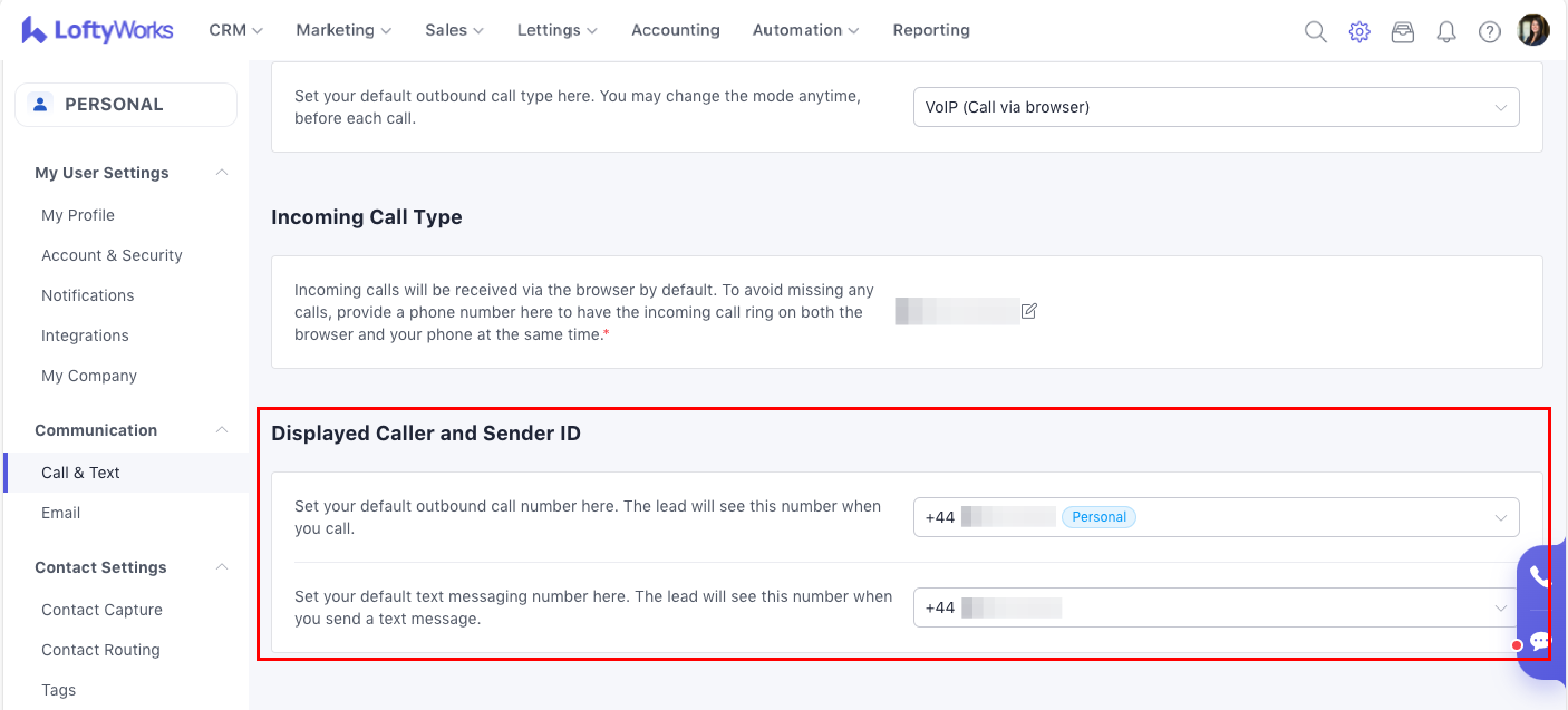Open the inbox tray icon
The width and height of the screenshot is (1568, 710).
point(1402,31)
